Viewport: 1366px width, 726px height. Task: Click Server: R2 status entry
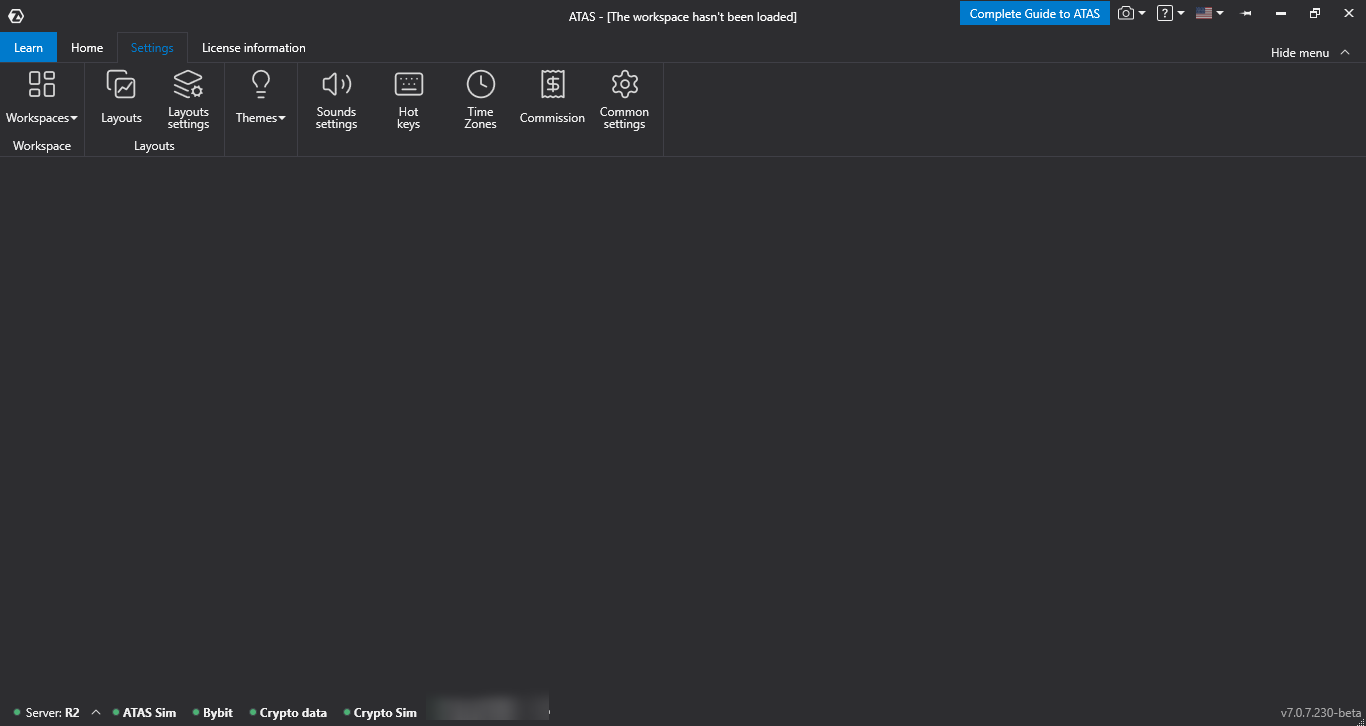[47, 713]
